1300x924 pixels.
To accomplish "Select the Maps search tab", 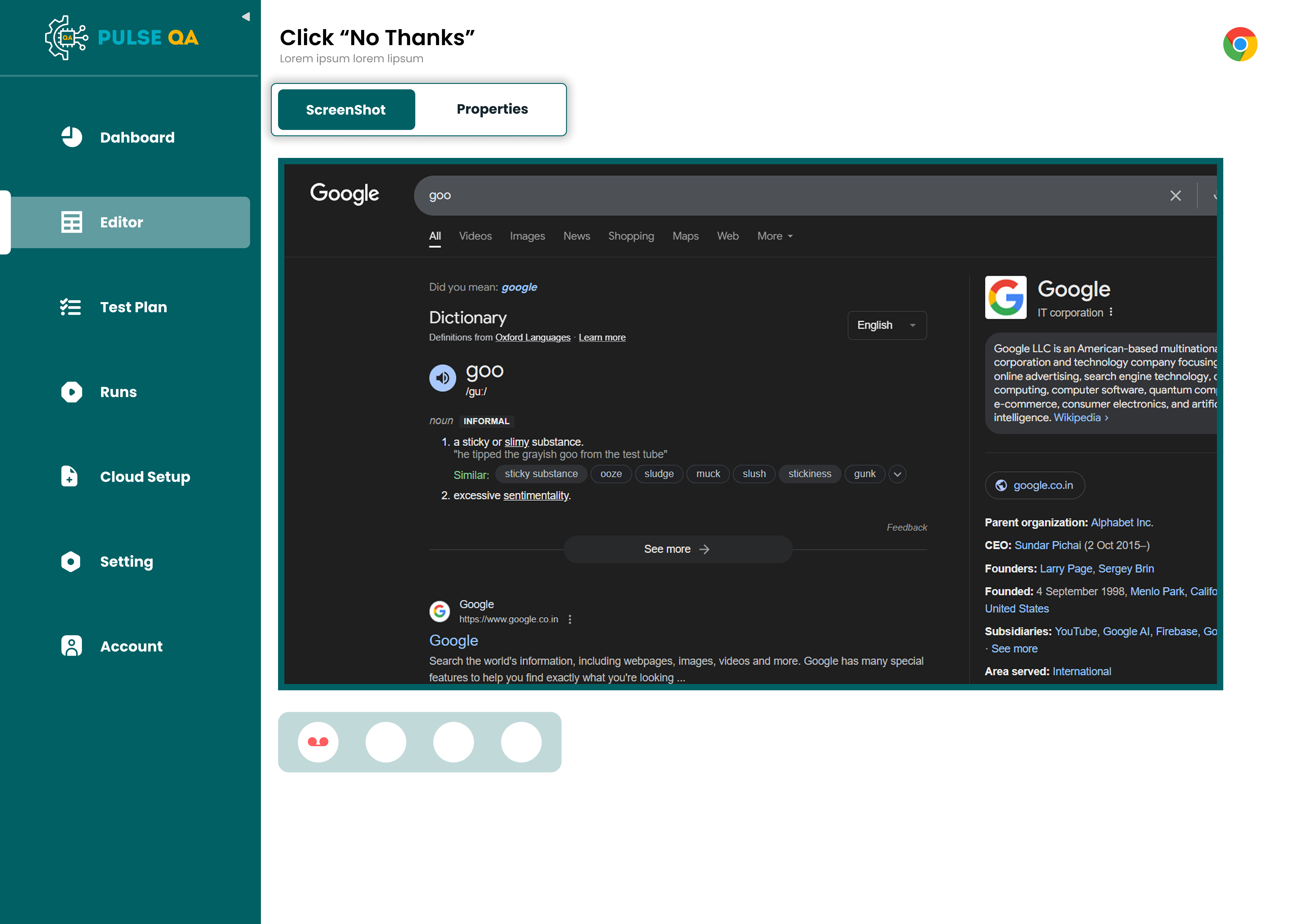I will click(685, 236).
